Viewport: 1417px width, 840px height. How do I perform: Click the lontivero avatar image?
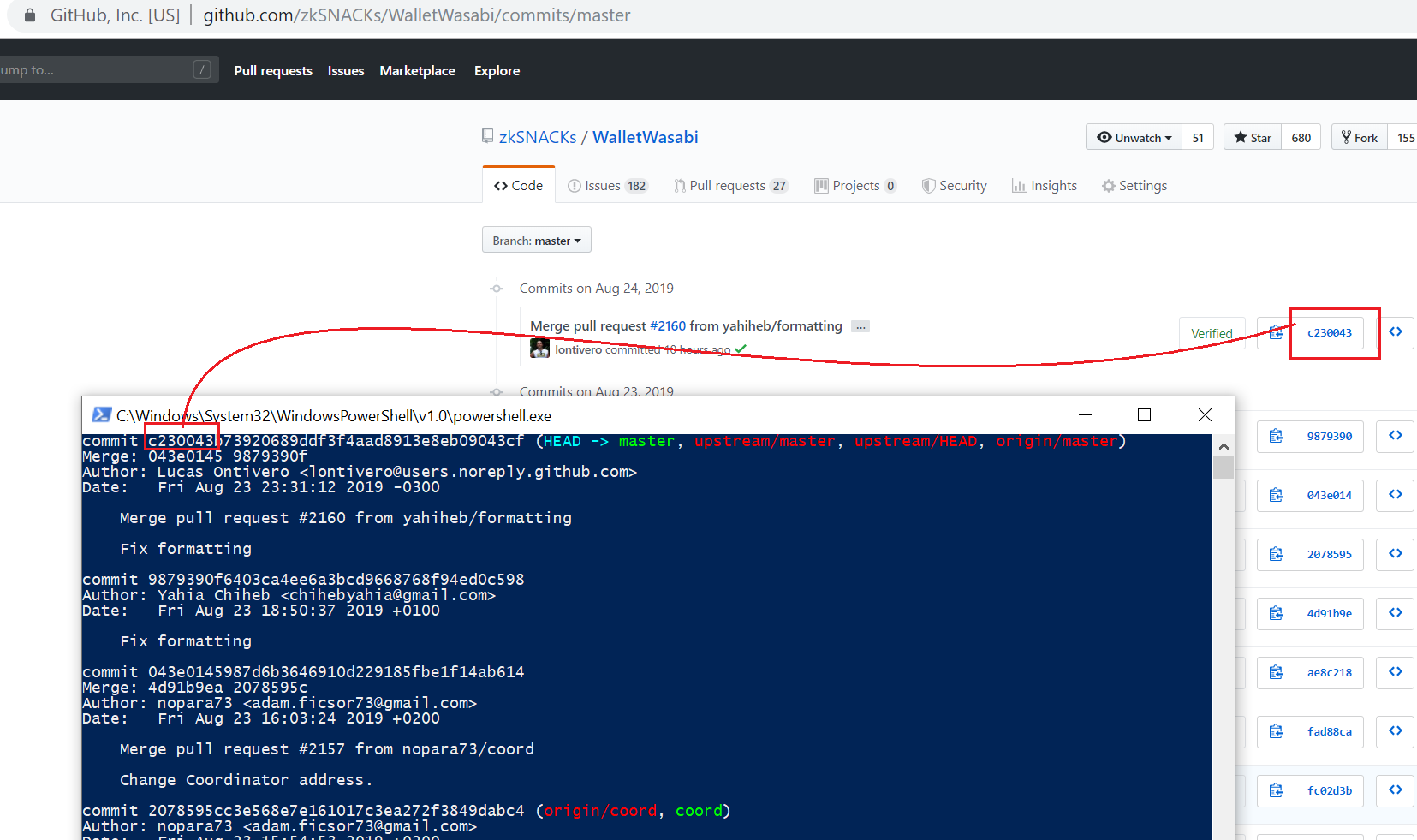pyautogui.click(x=539, y=349)
